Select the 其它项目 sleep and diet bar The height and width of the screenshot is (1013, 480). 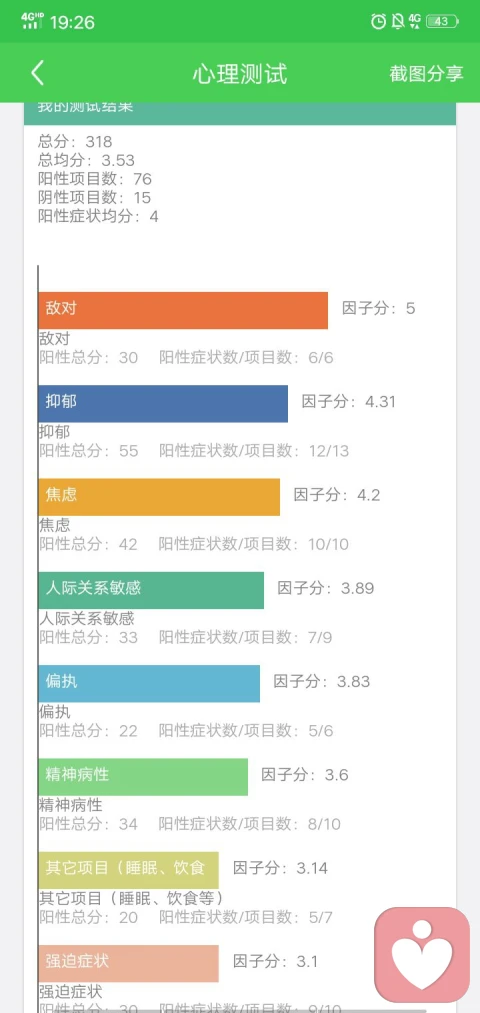(129, 870)
